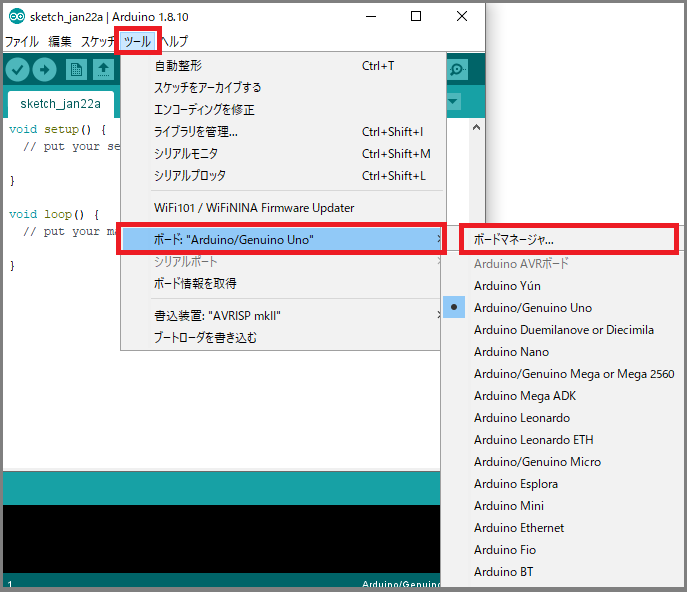The image size is (687, 592).
Task: Select Arduino Mini board
Action: click(x=563, y=506)
